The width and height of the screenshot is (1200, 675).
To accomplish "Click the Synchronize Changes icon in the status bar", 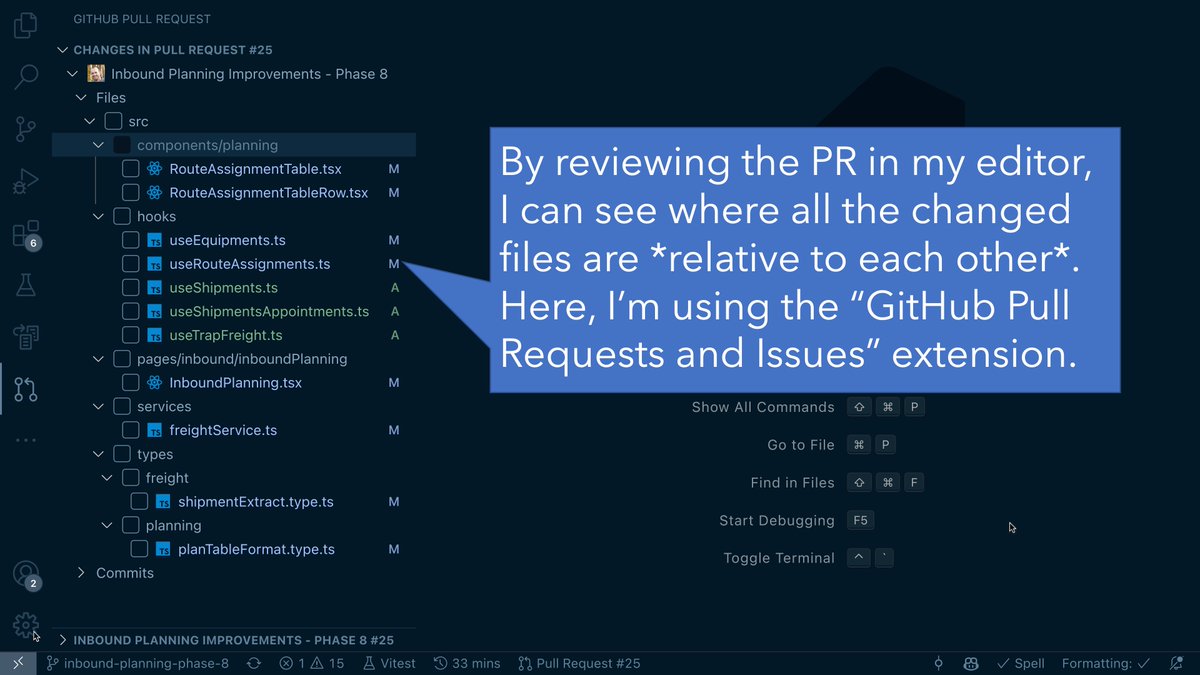I will (254, 663).
